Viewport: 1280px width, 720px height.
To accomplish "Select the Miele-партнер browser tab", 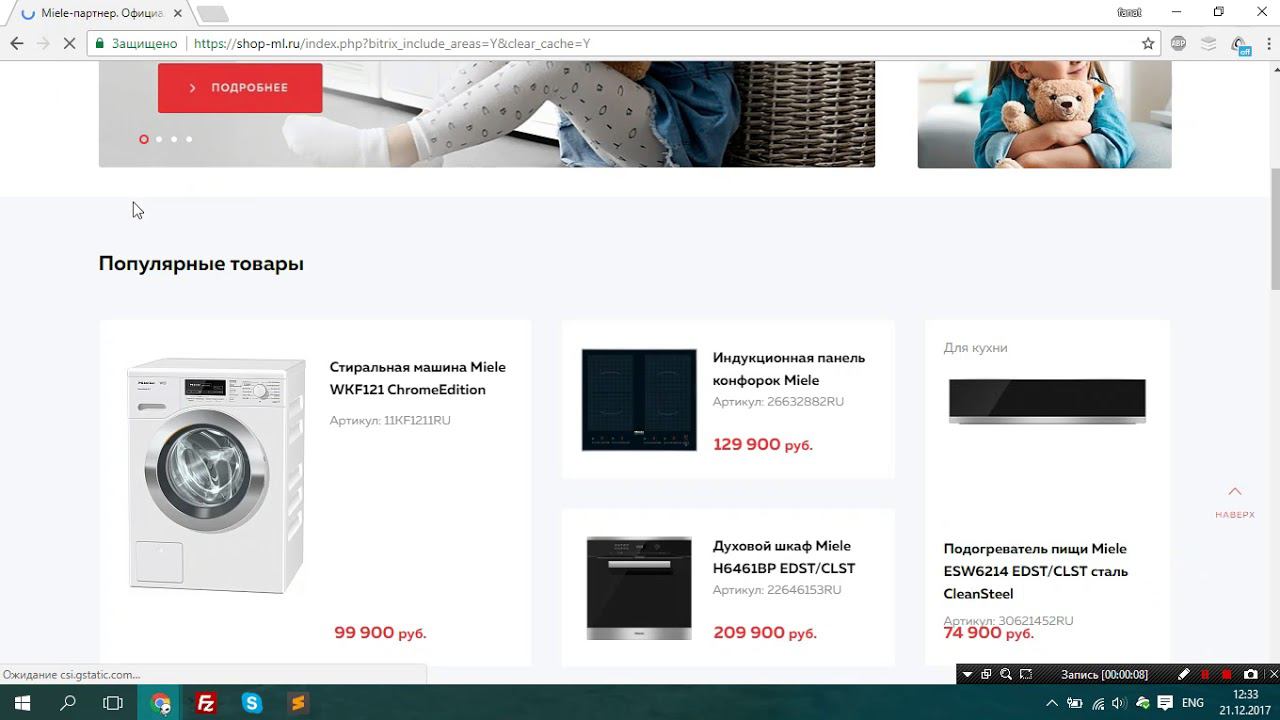I will [x=97, y=13].
